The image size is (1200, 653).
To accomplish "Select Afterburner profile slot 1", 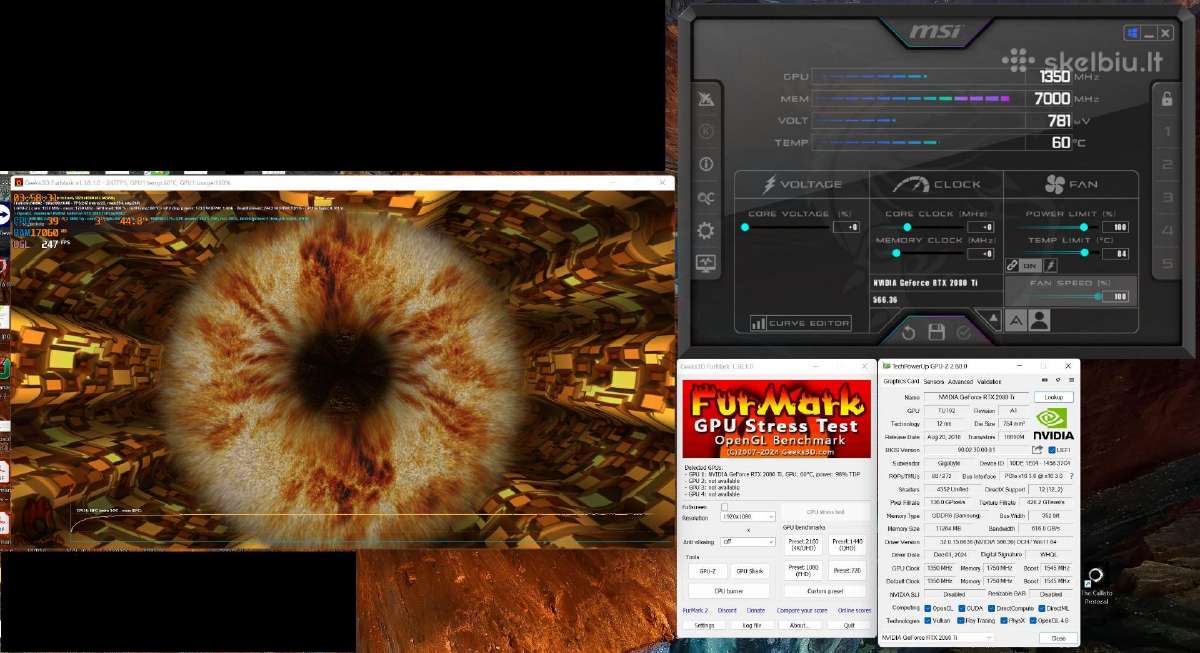I will 1167,131.
